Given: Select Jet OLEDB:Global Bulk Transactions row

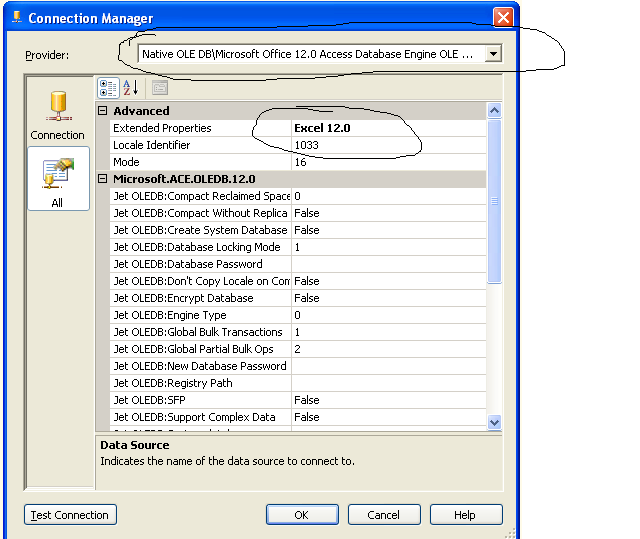Looking at the screenshot, I should pos(298,332).
